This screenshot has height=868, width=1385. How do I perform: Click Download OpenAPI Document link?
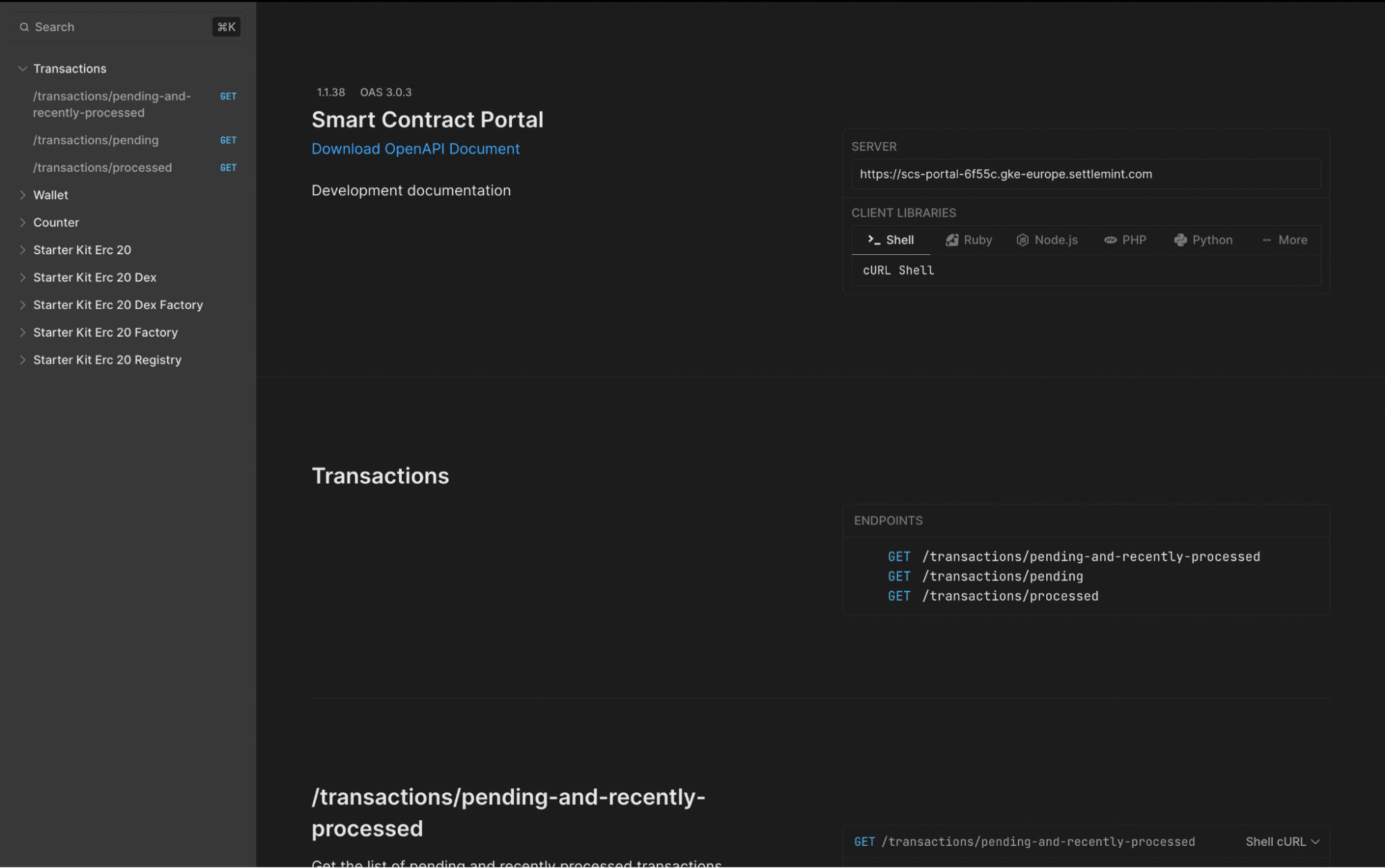tap(415, 148)
